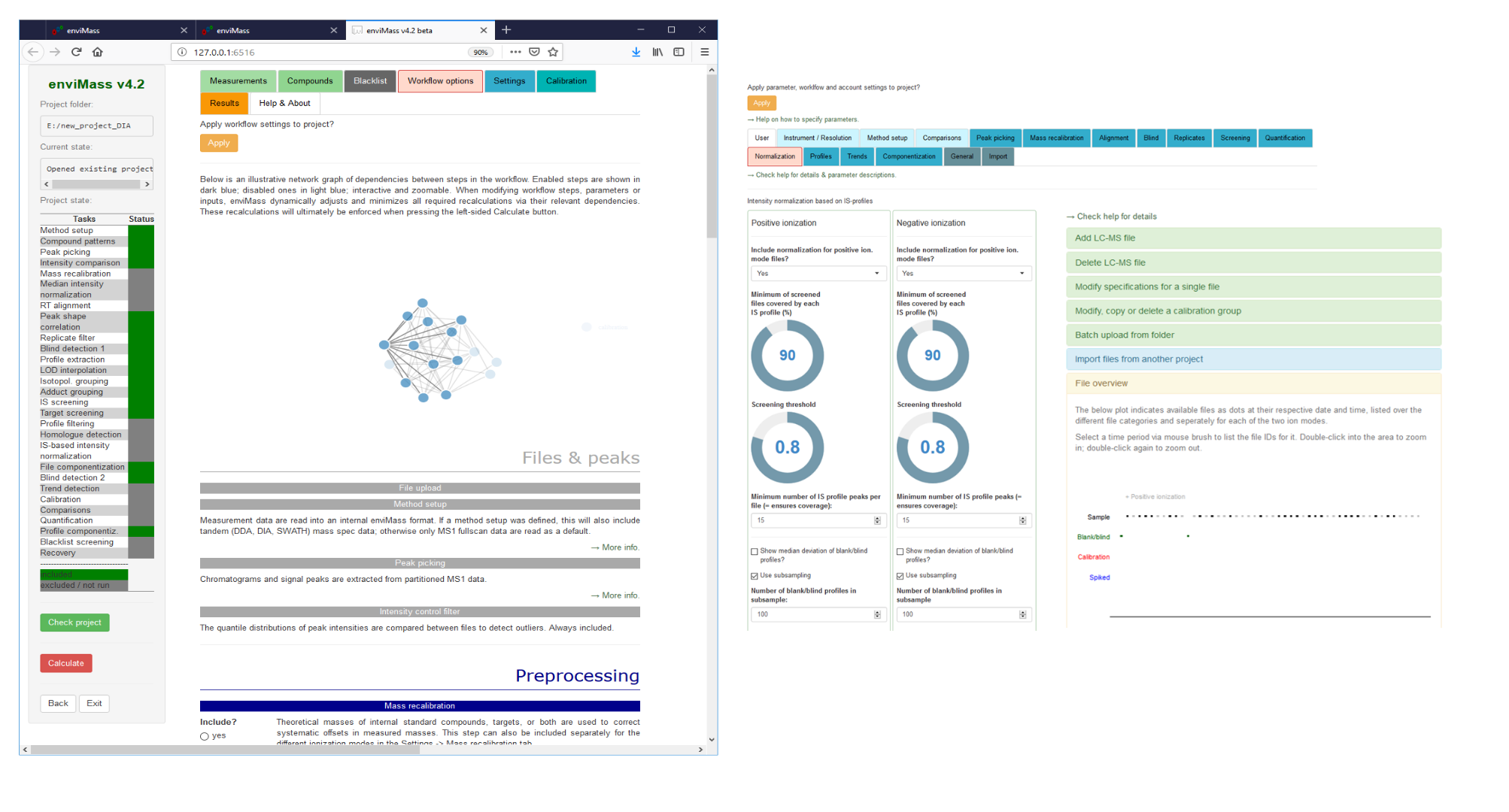
Task: Close the first enviMass browser tab
Action: [184, 30]
